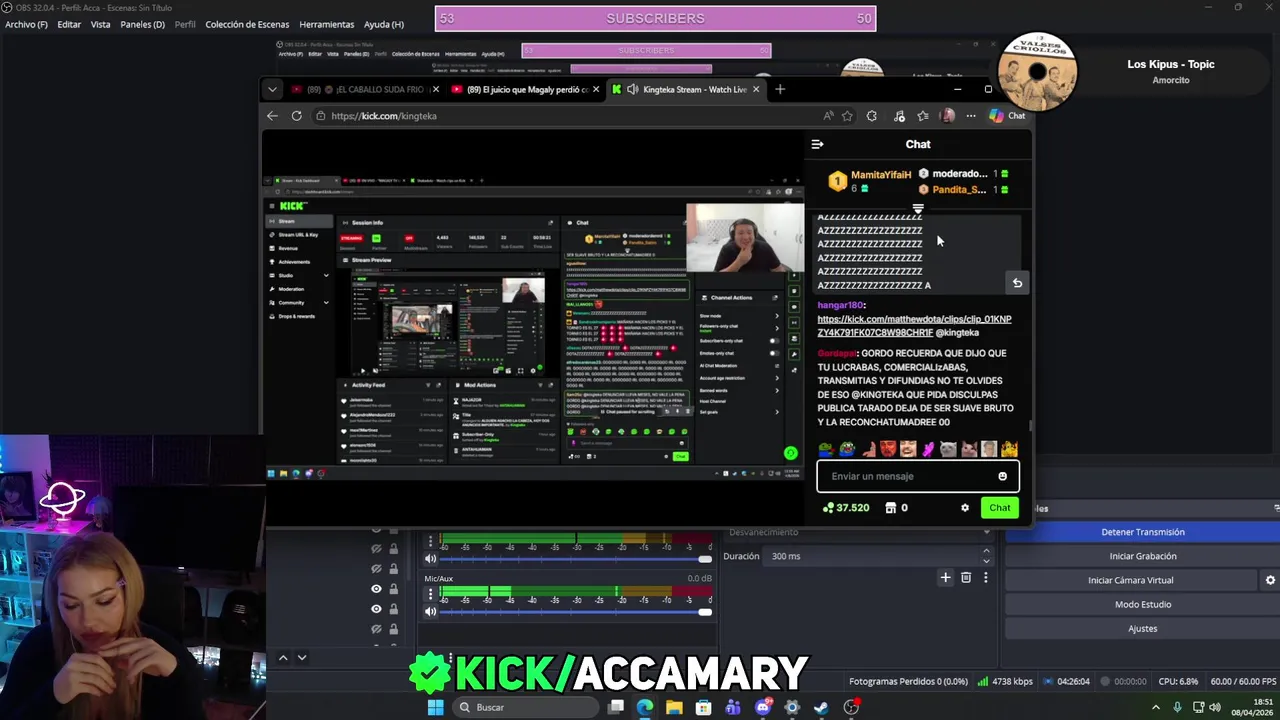1280x720 pixels.
Task: Start Iniciar Cámara Virtual
Action: point(1130,580)
